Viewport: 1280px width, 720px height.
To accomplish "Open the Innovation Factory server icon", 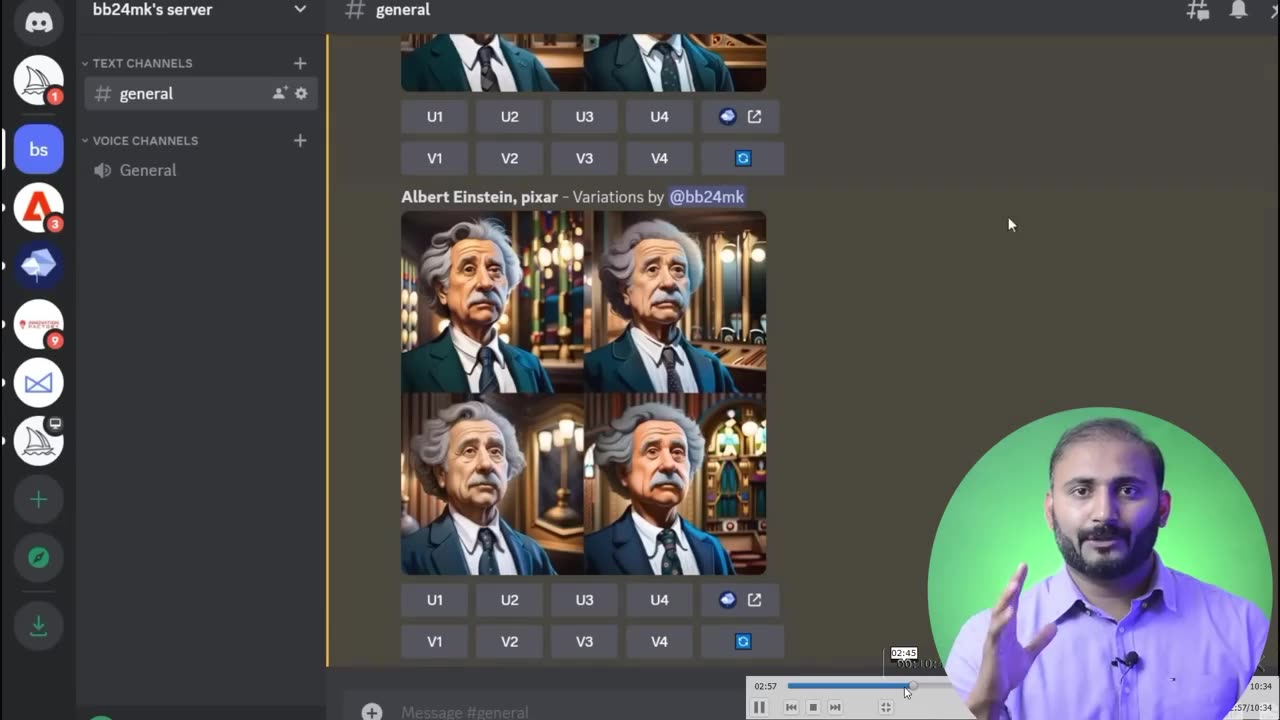I will 38,324.
